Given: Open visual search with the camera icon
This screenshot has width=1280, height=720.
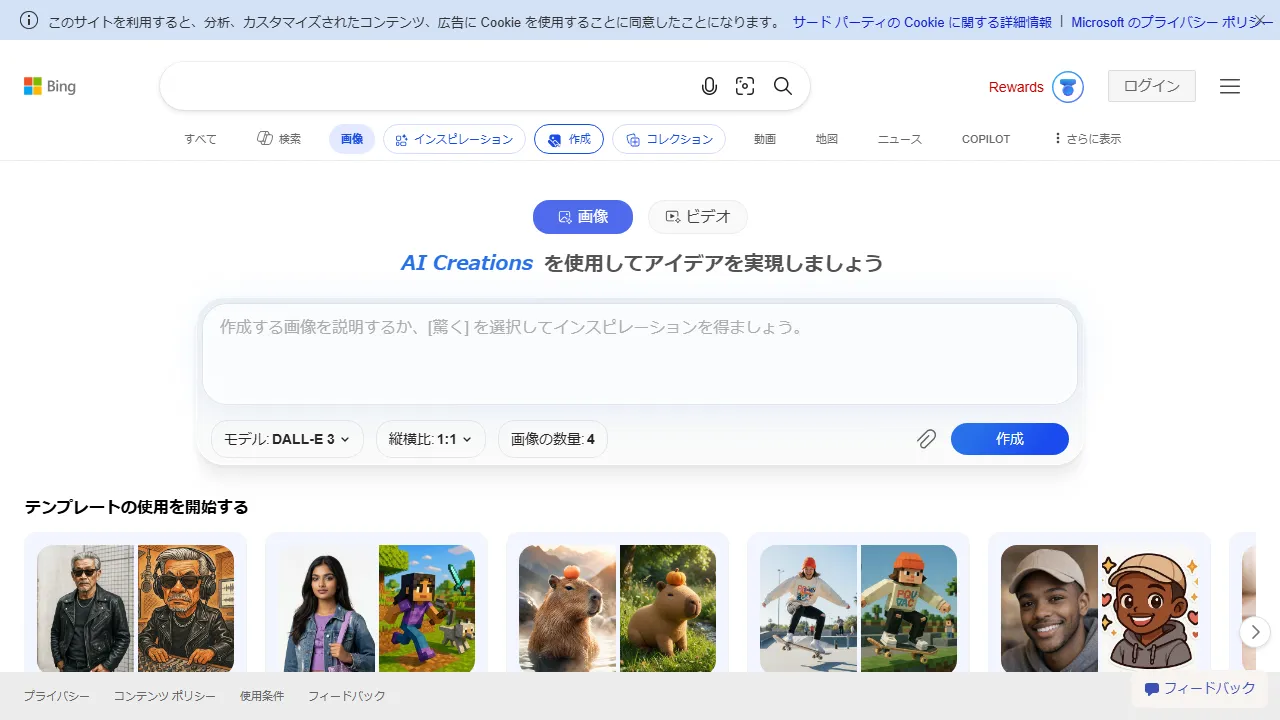Looking at the screenshot, I should click(x=745, y=86).
